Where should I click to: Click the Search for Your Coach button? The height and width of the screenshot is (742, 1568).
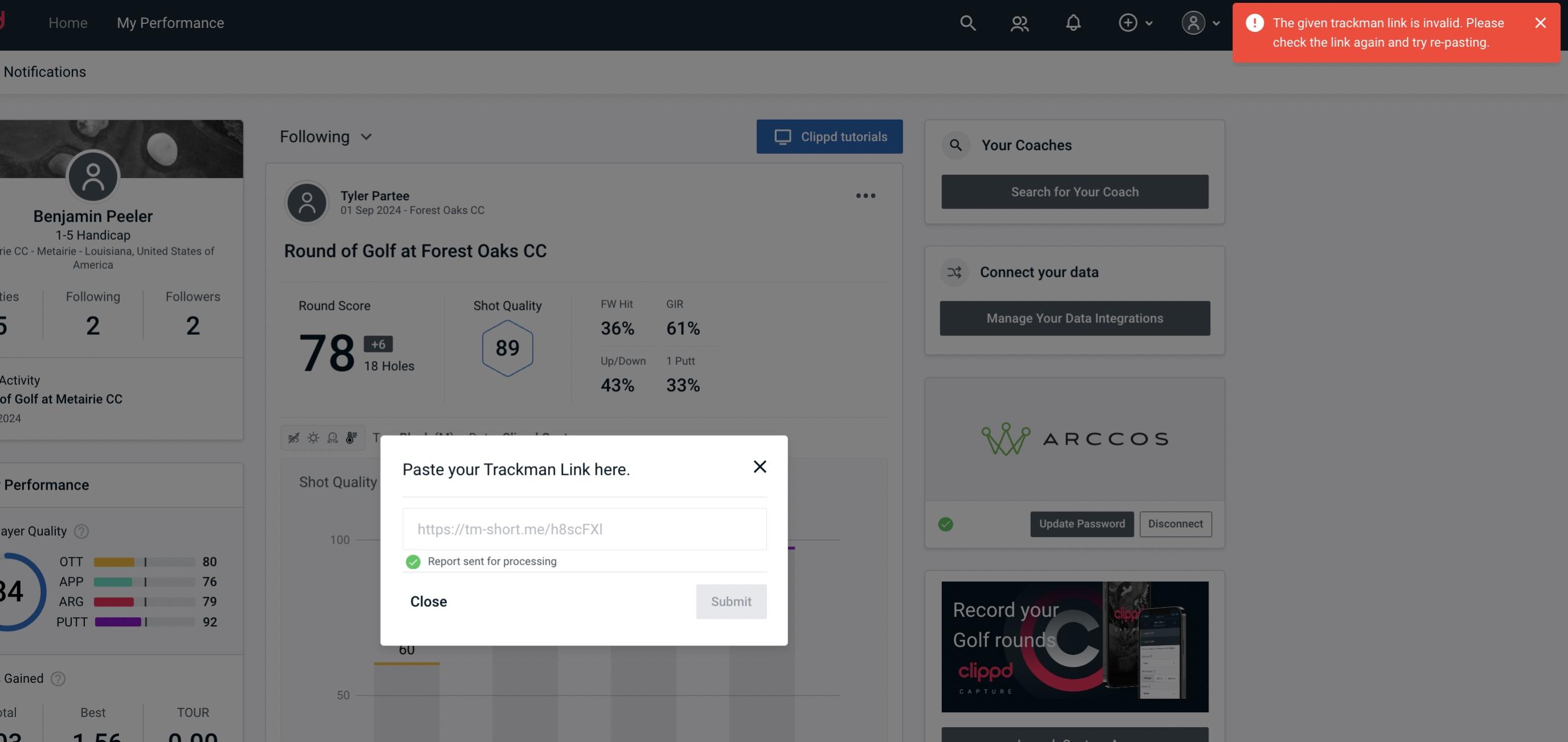1075,191
